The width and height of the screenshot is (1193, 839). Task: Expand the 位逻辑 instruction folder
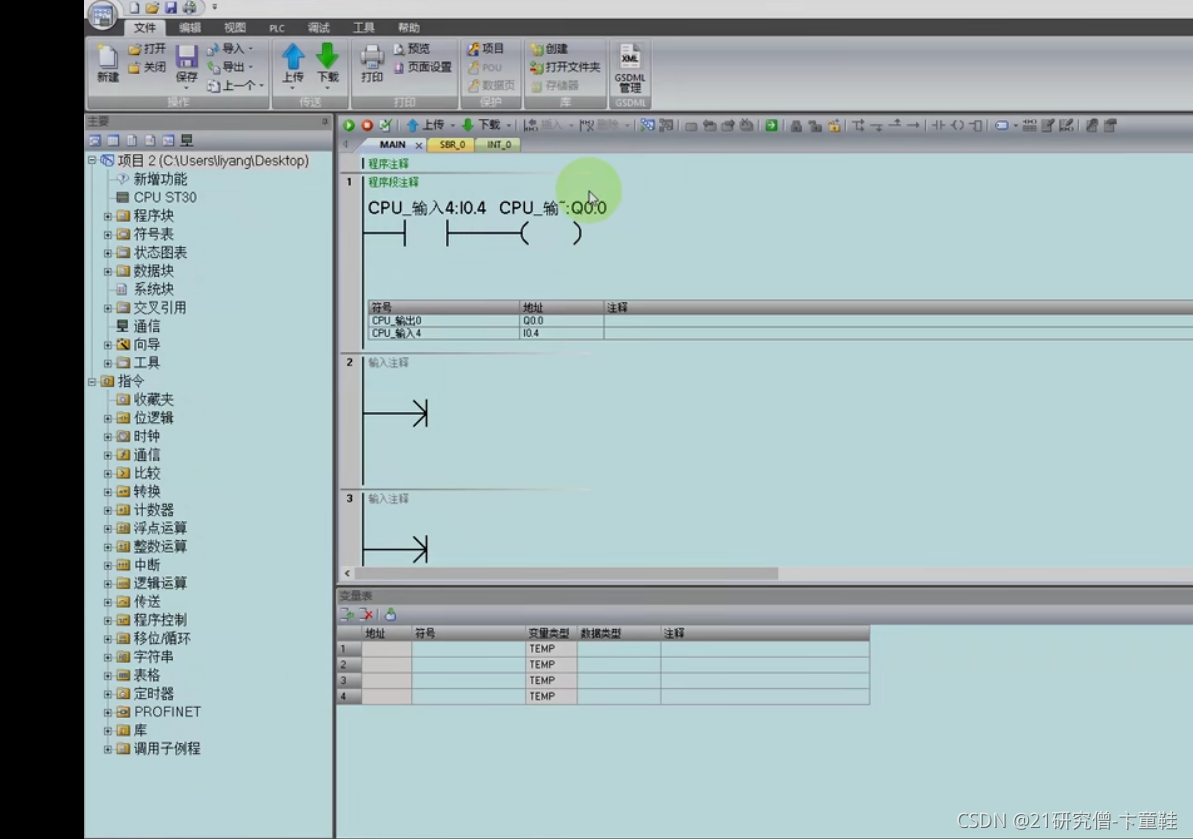coord(108,418)
